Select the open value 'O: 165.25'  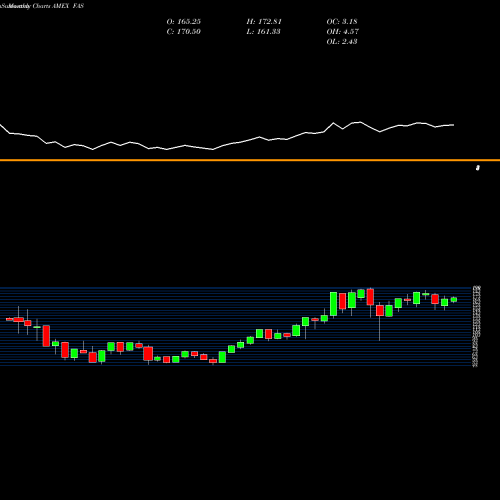184,22
